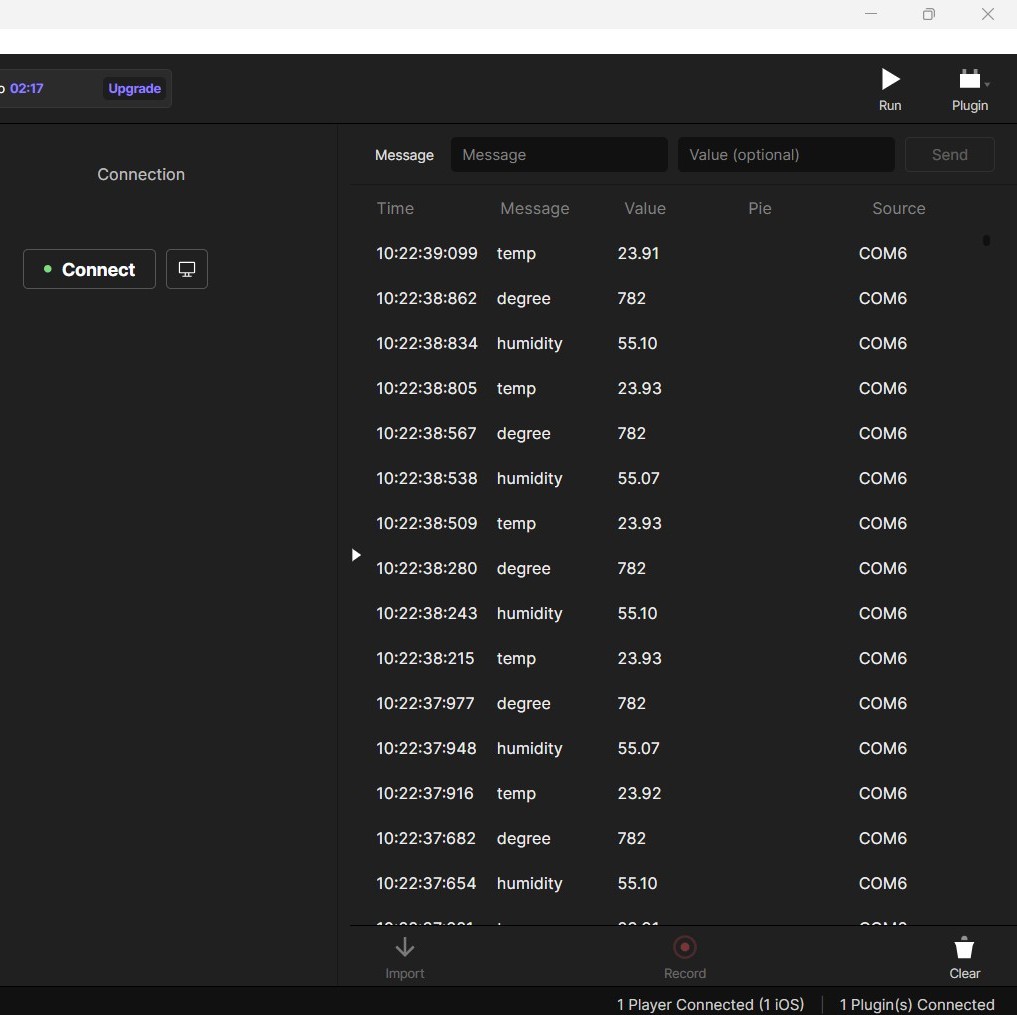Image resolution: width=1017 pixels, height=1015 pixels.
Task: Click the purple Upgrade link
Action: pos(135,89)
